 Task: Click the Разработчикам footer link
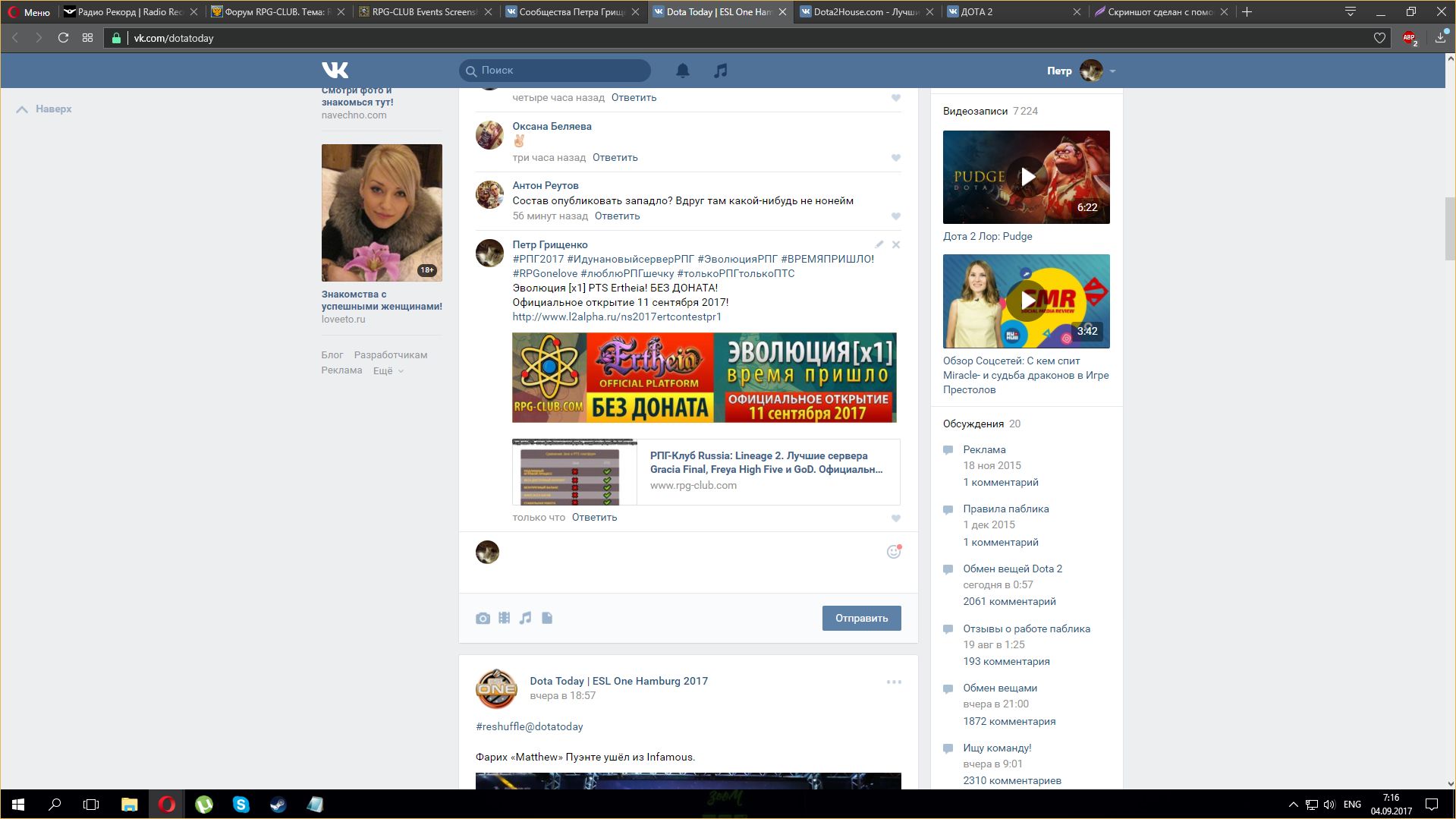(x=391, y=355)
